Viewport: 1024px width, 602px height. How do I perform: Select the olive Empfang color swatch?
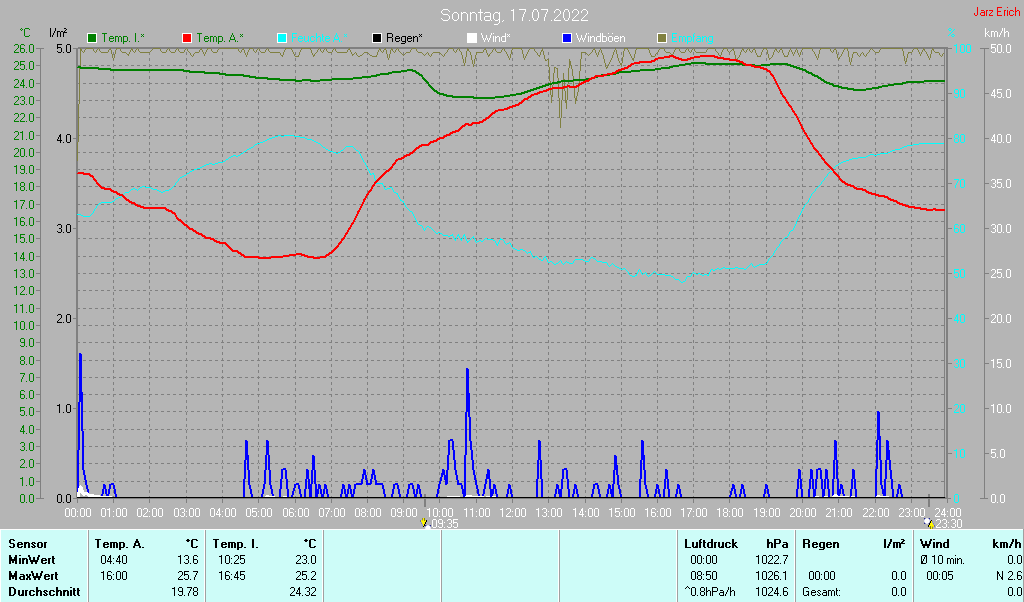click(x=662, y=39)
